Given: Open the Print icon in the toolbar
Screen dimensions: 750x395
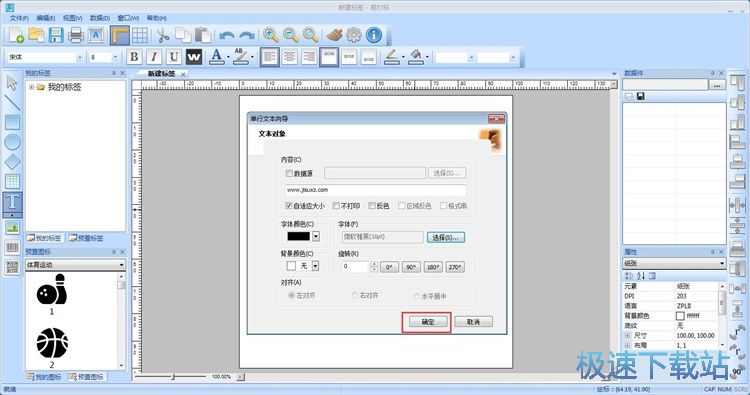Looking at the screenshot, I should (x=76, y=35).
